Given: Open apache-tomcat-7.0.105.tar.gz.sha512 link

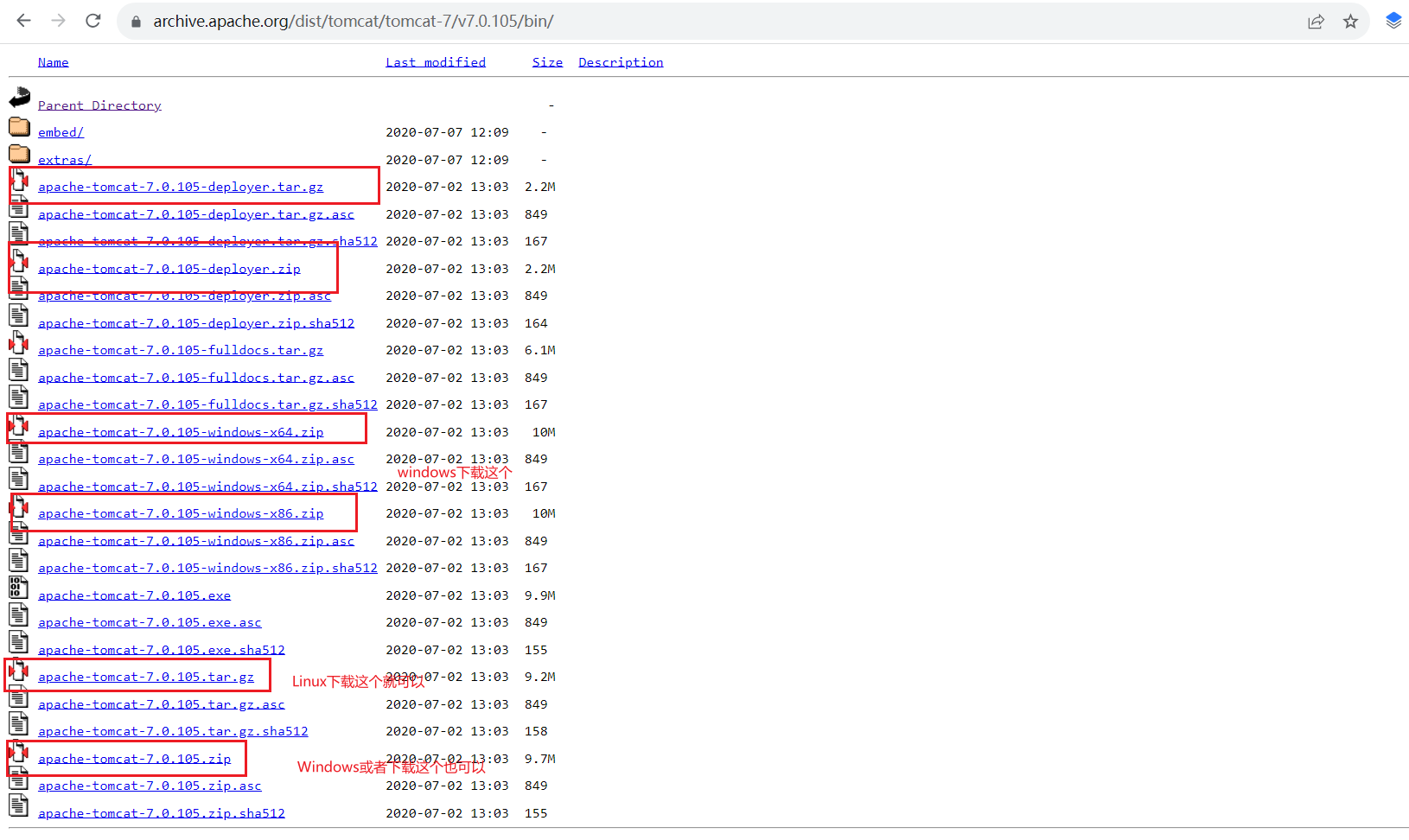Looking at the screenshot, I should click(173, 731).
